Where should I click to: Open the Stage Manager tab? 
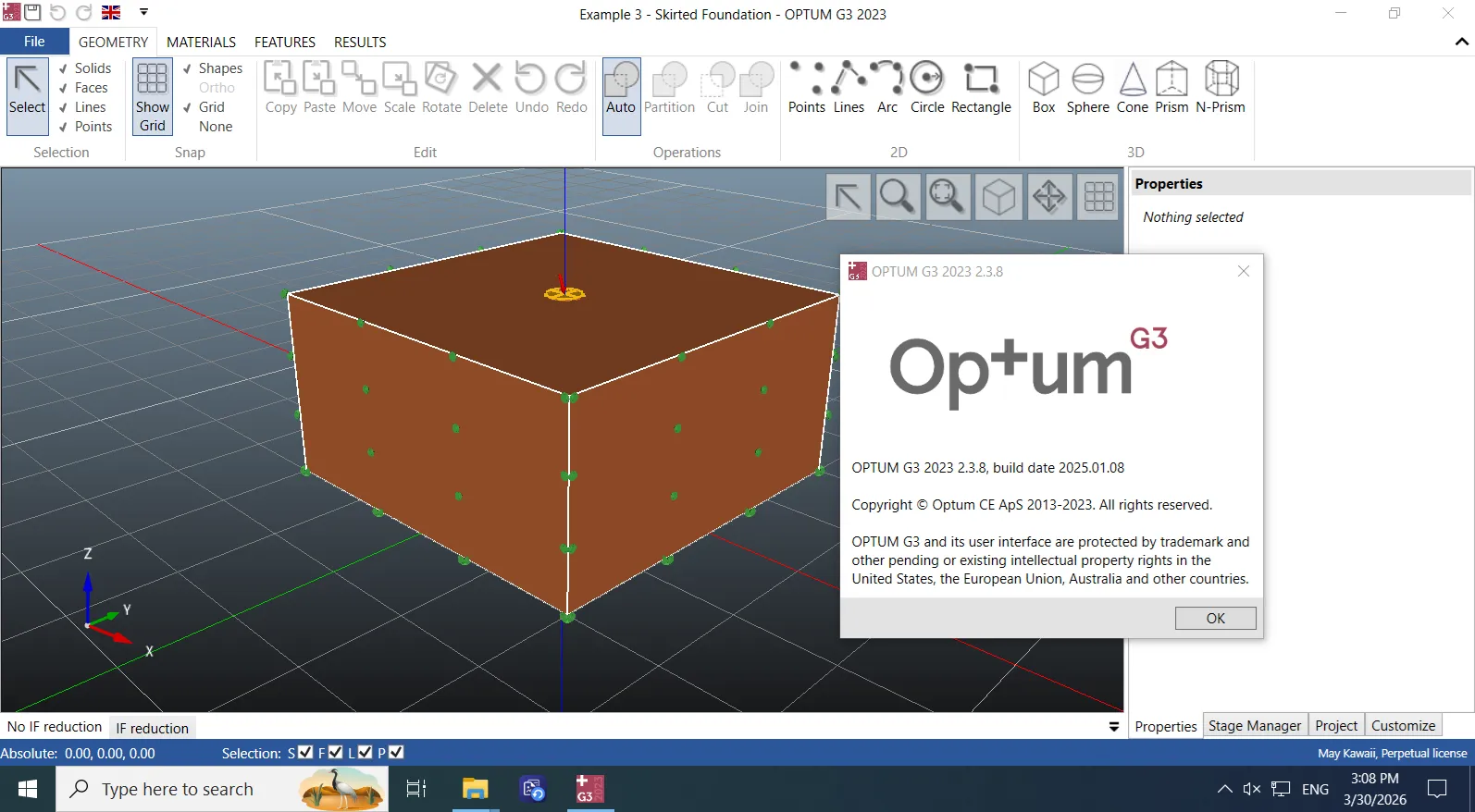1254,726
